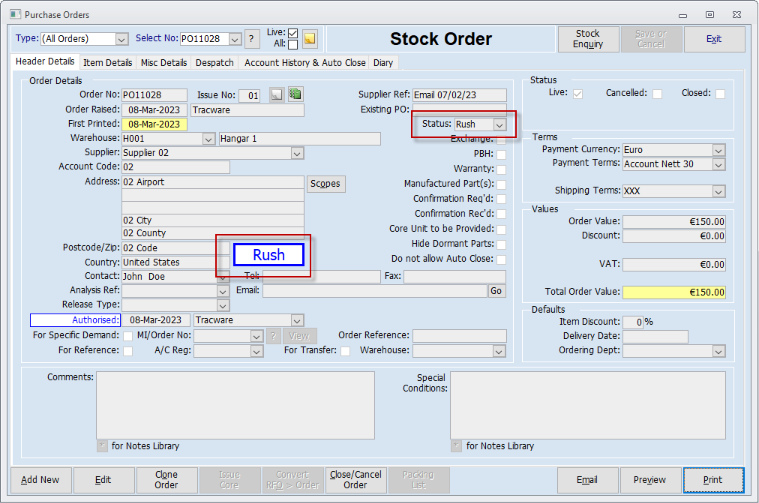759x503 pixels.
Task: Toggle the Live checkbox in the header
Action: coord(293,33)
